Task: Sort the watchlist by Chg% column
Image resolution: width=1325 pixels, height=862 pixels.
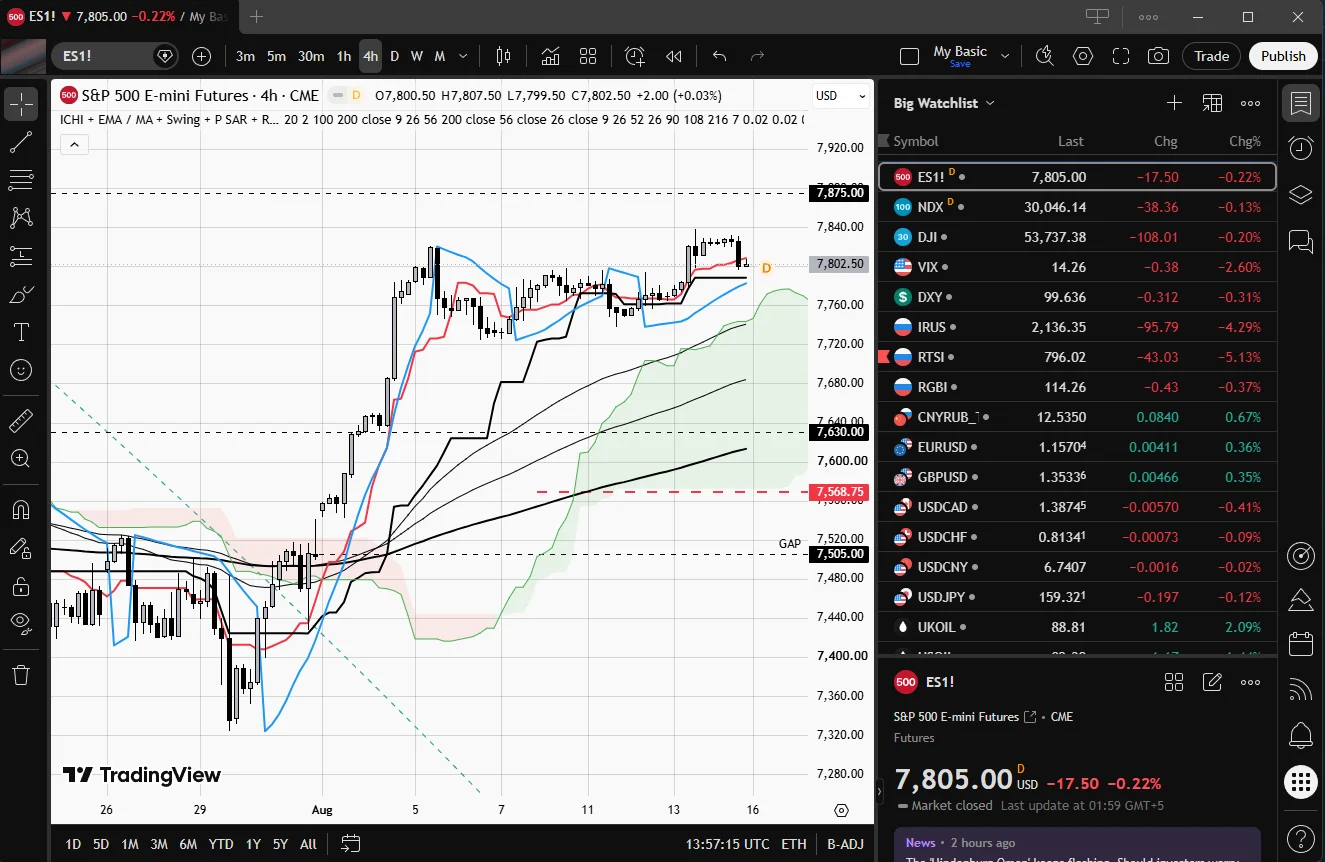Action: coord(1245,141)
